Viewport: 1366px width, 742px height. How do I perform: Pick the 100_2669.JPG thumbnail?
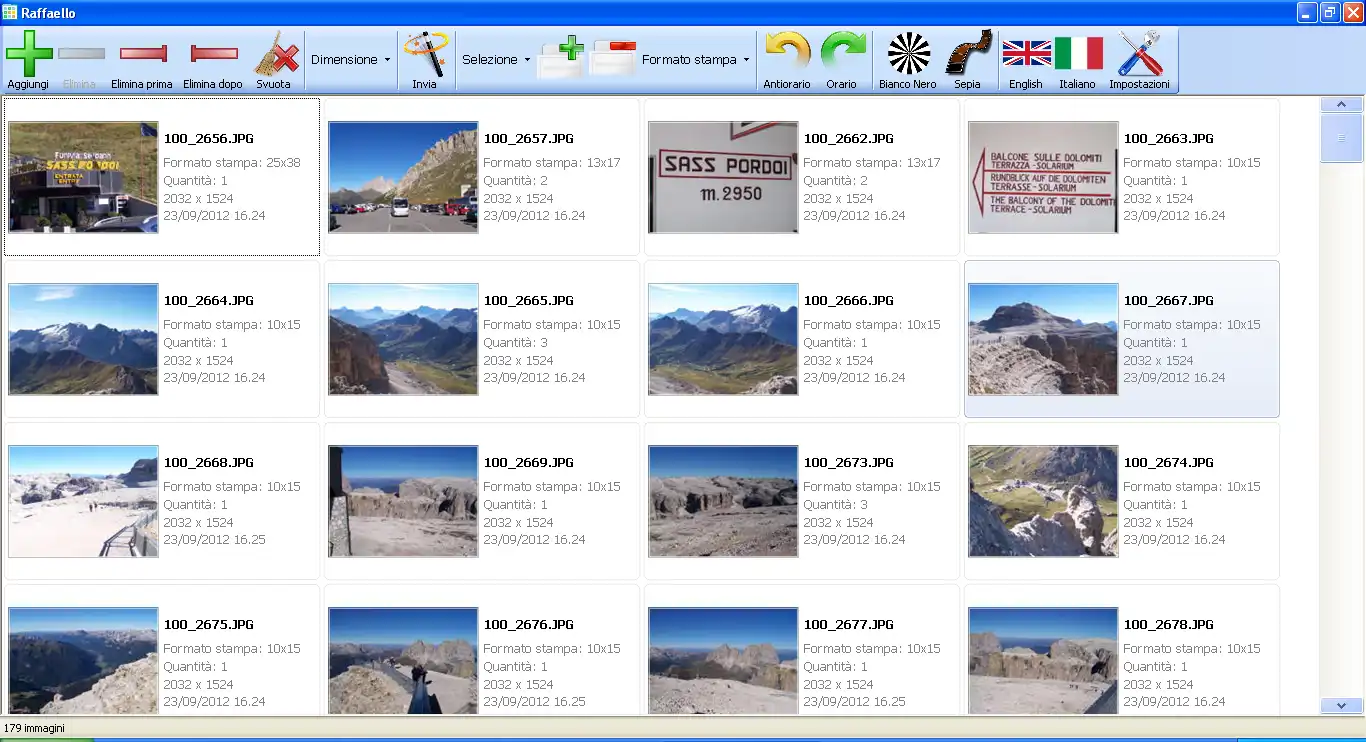[x=403, y=501]
